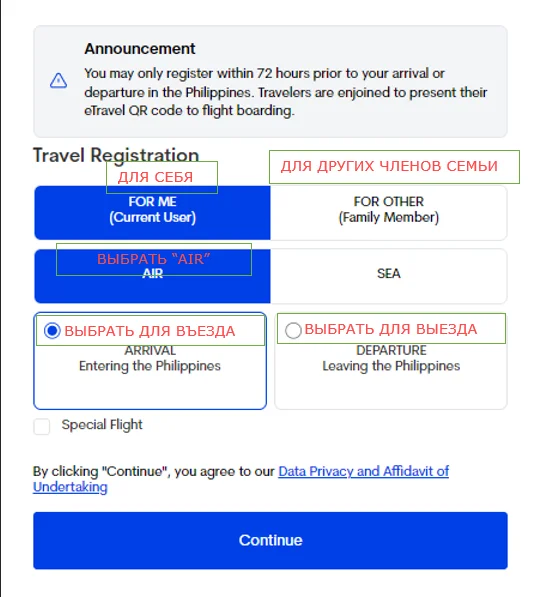
Task: Click the announcement warning triangle icon
Action: 58,80
